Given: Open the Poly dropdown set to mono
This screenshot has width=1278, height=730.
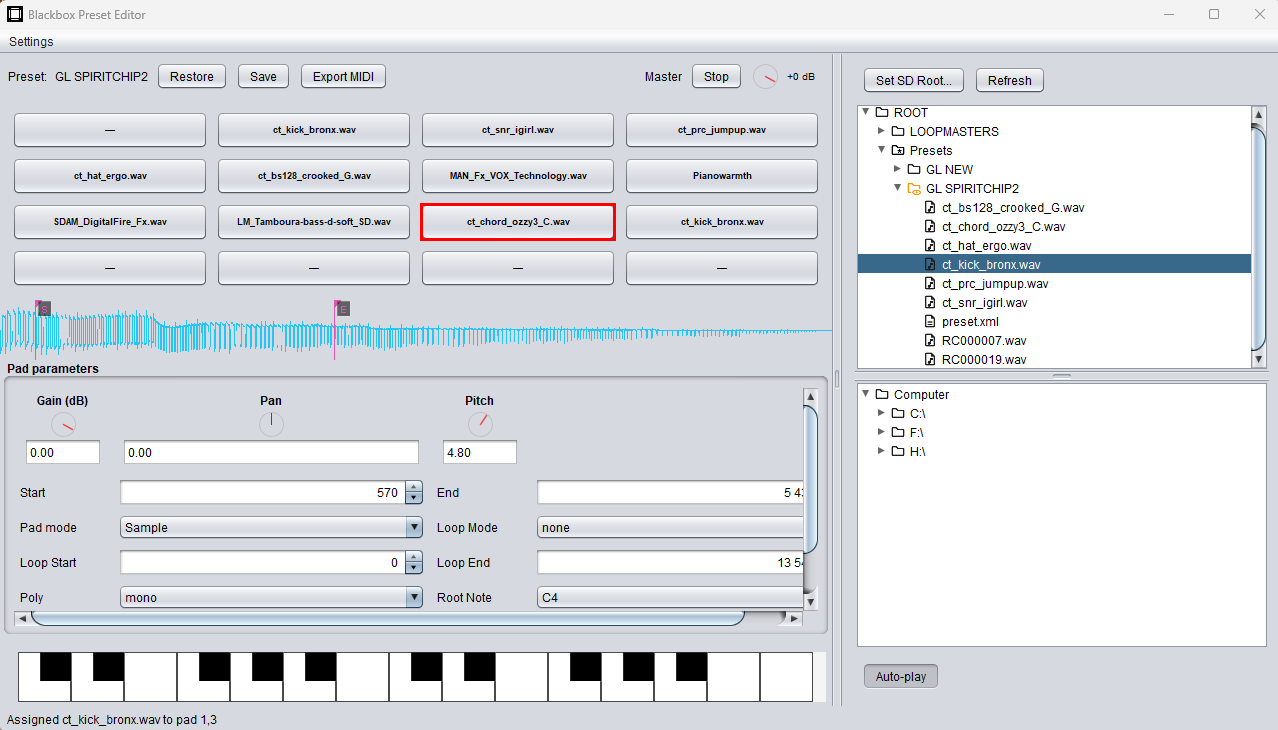Looking at the screenshot, I should coord(271,598).
